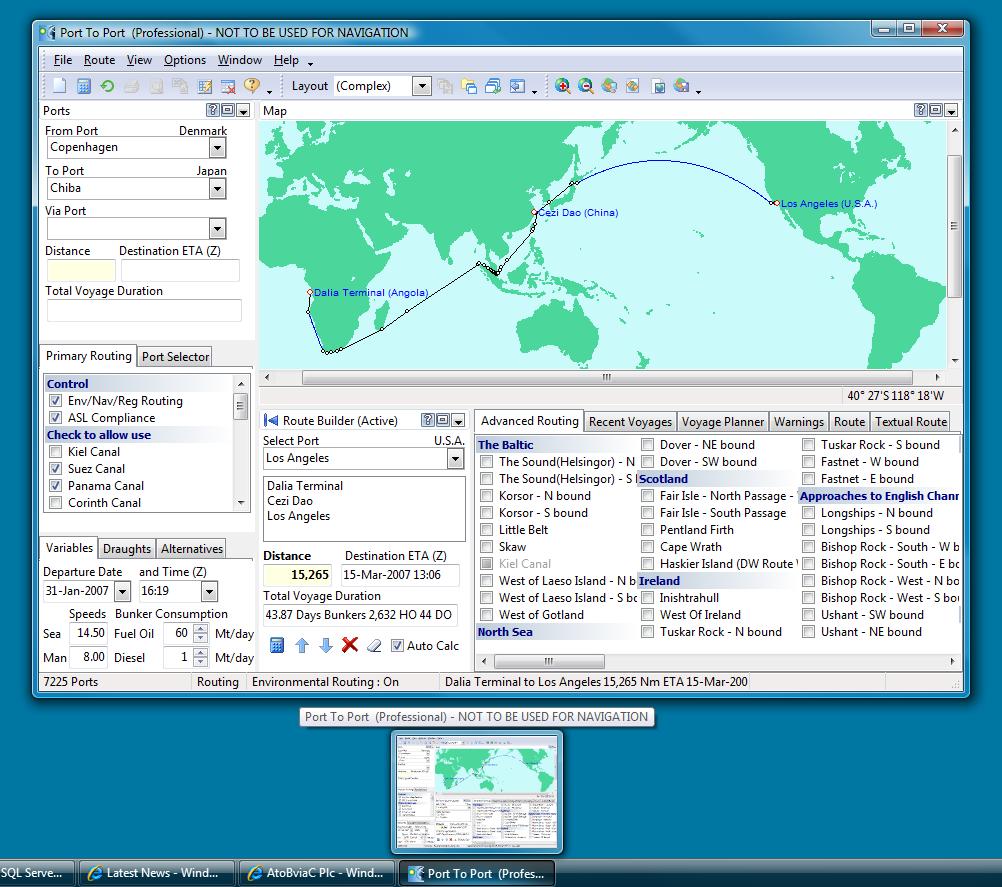Check Pentland Firth routing option
This screenshot has width=1002, height=887.
[x=647, y=529]
